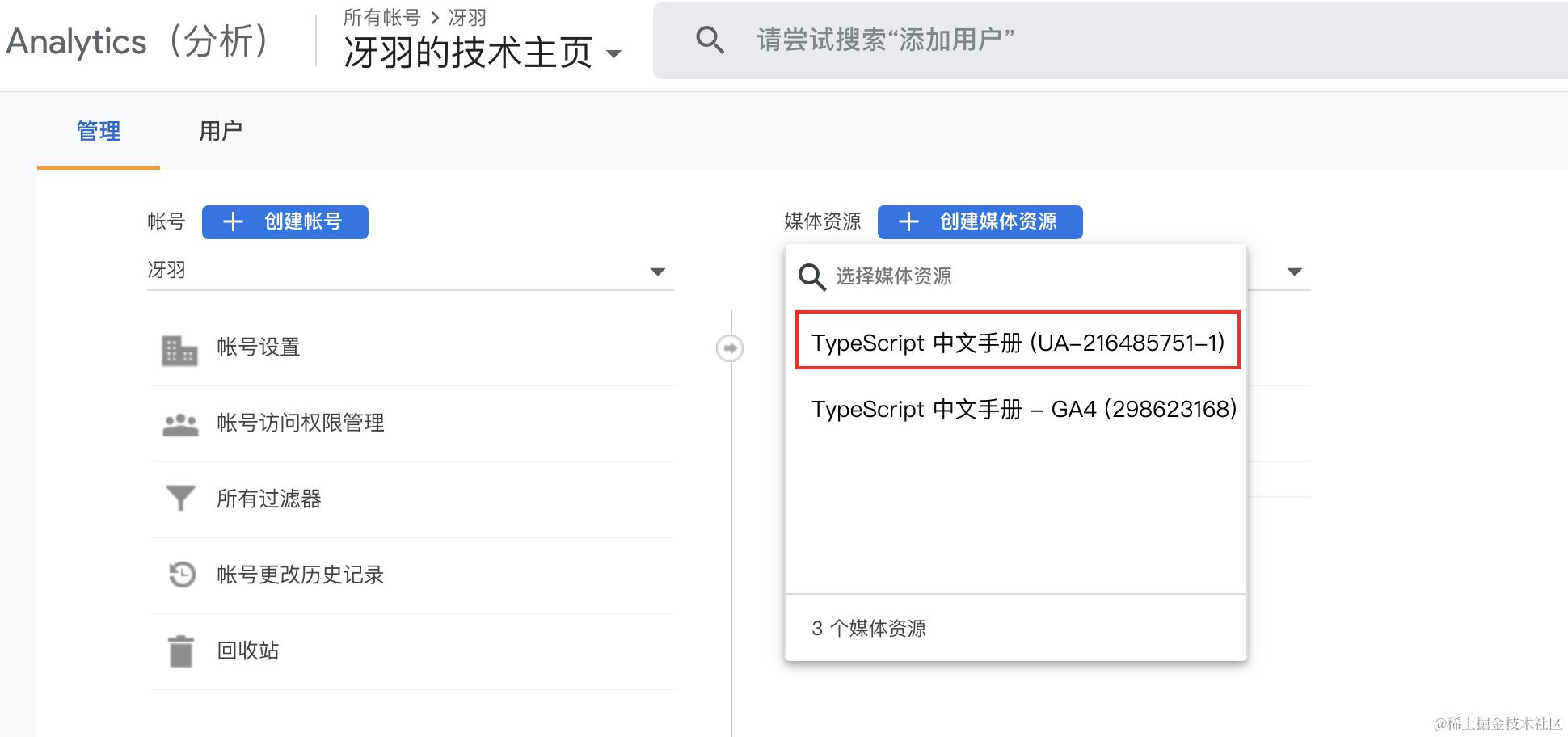1568x737 pixels.
Task: Click the magnifier icon in property picker
Action: pyautogui.click(x=811, y=277)
